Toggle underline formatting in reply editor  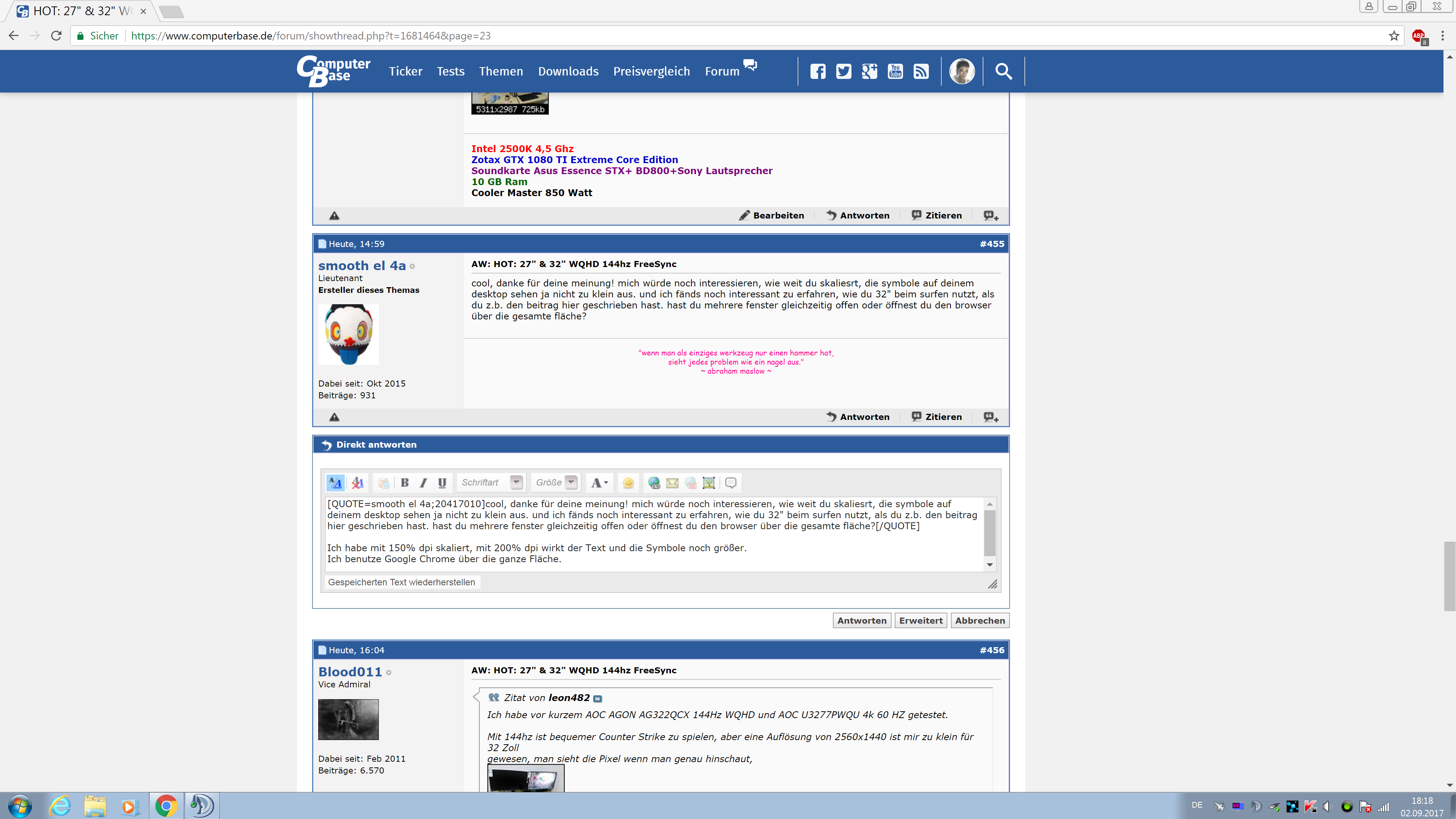point(442,483)
